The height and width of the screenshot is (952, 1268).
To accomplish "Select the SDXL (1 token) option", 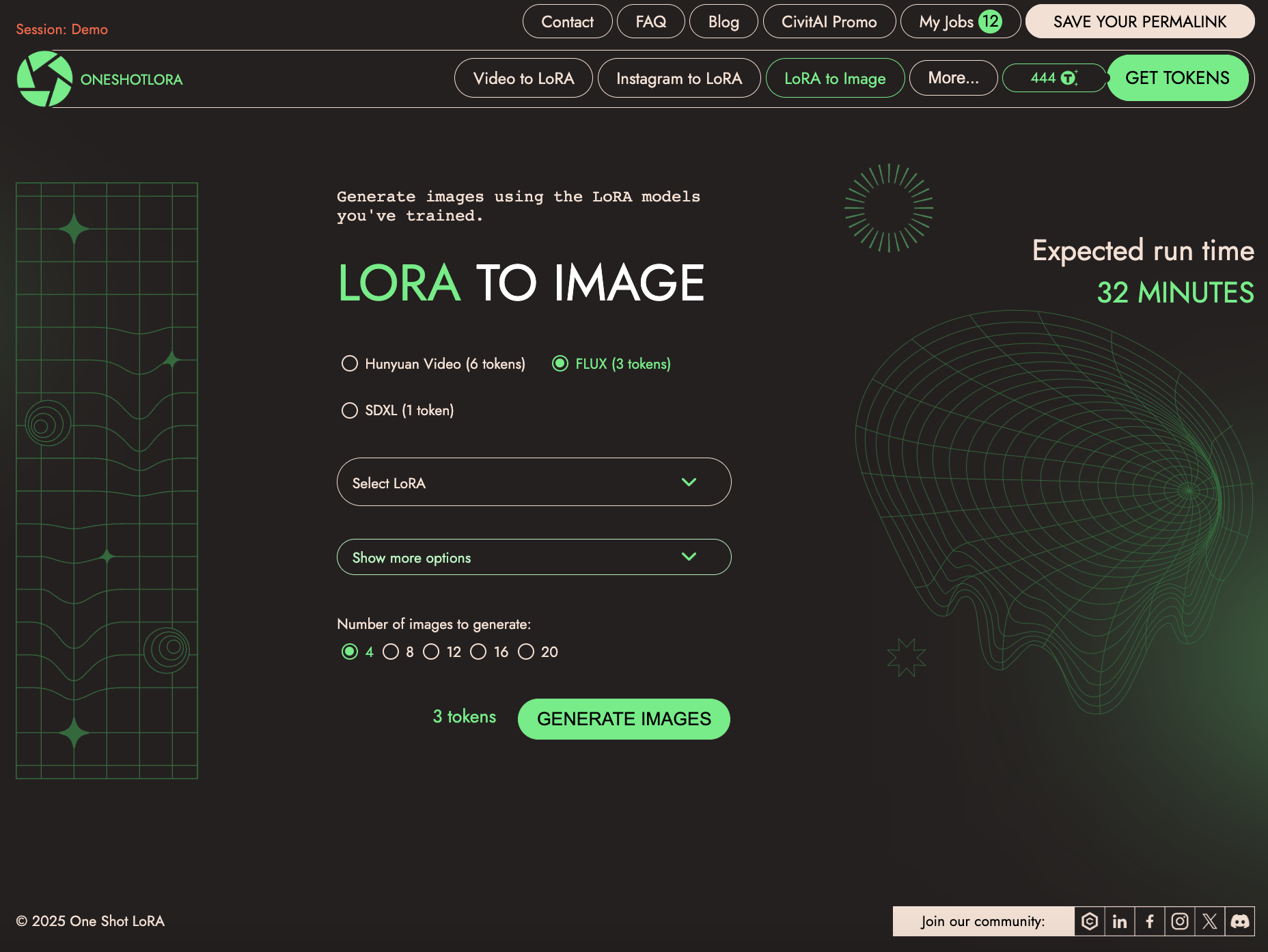I will (398, 410).
